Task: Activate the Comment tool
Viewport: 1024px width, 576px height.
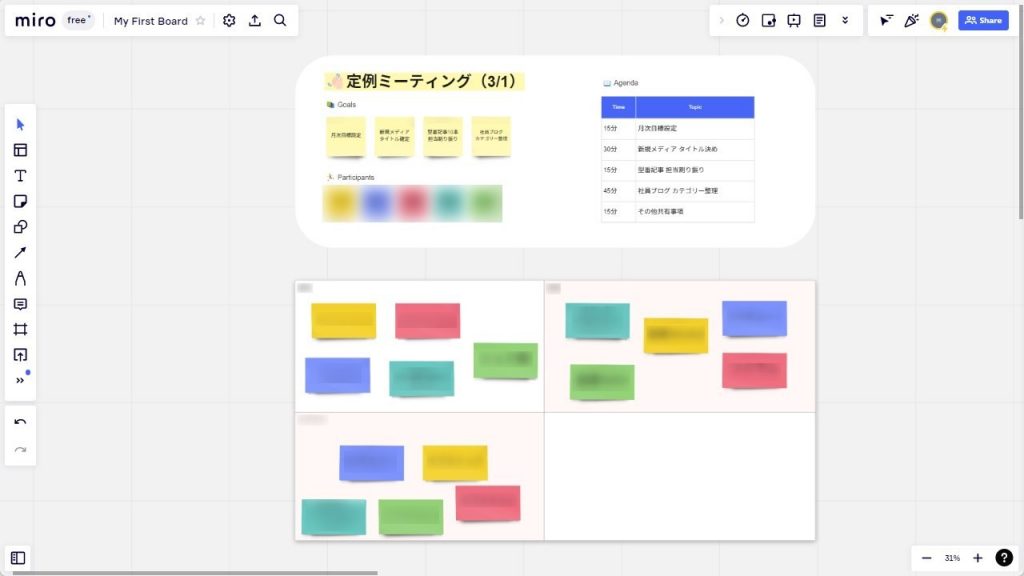Action: coord(20,304)
